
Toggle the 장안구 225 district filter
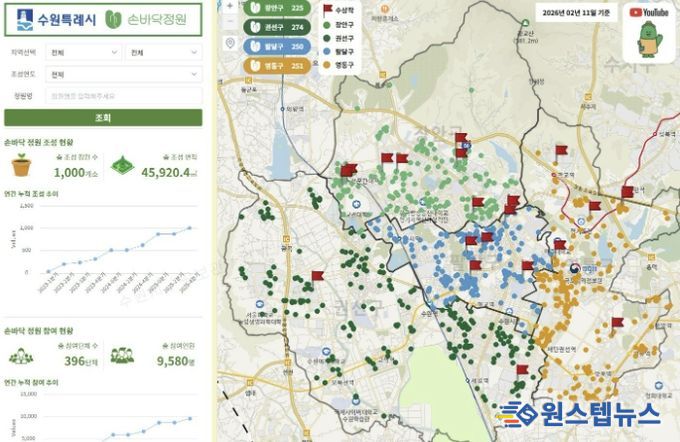click(278, 8)
